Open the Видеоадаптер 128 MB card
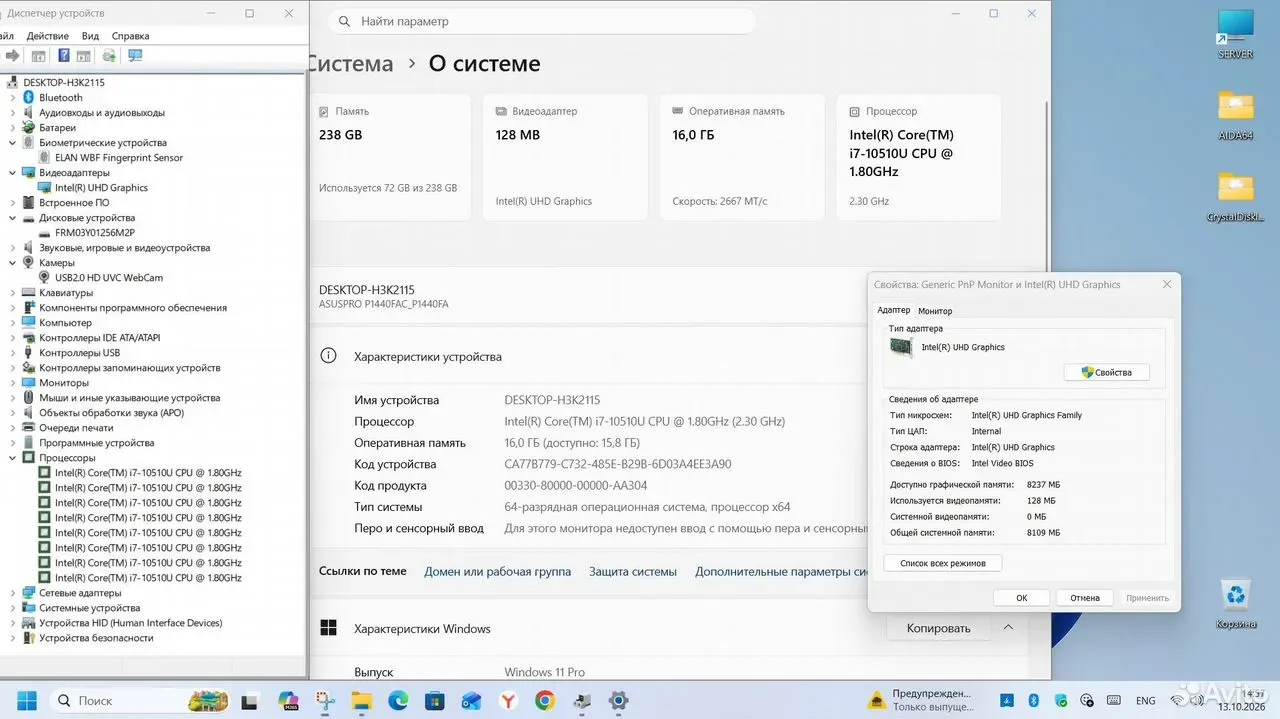The height and width of the screenshot is (719, 1280). [x=564, y=157]
